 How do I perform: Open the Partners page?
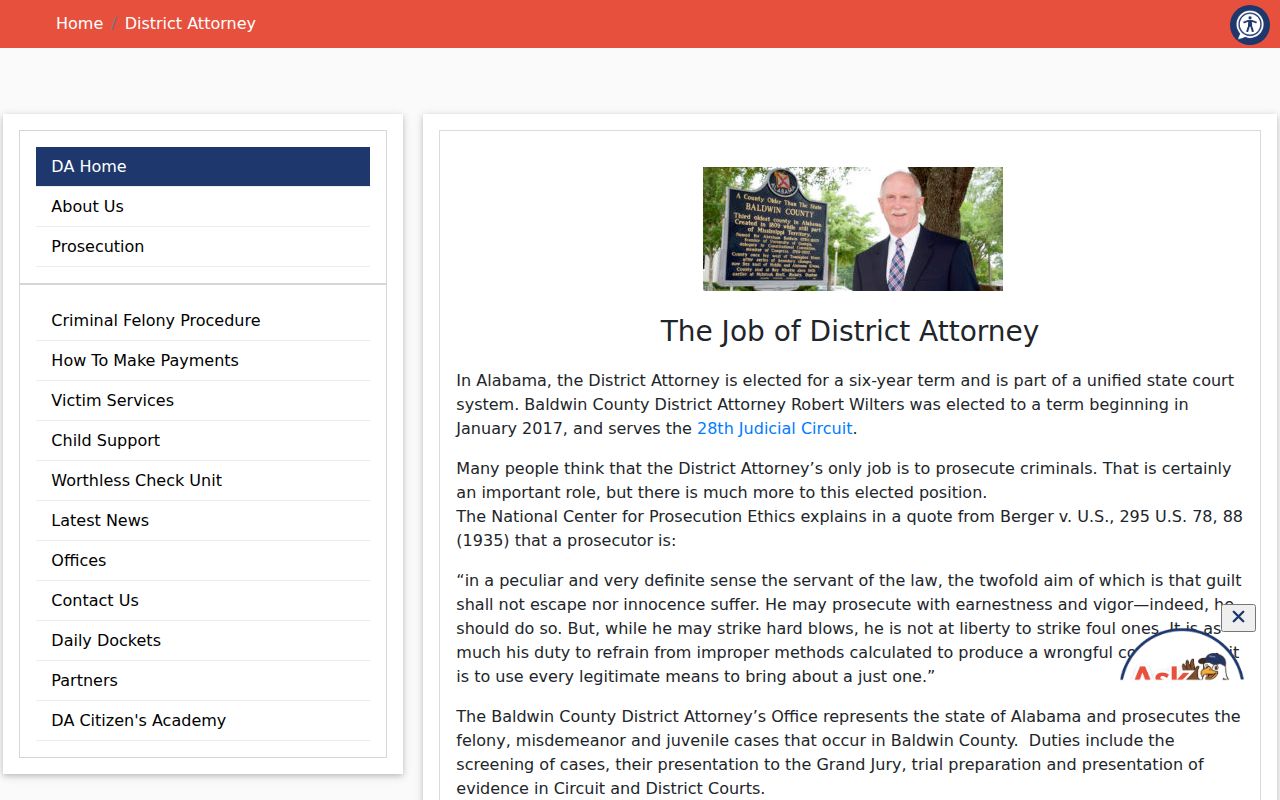coord(203,680)
